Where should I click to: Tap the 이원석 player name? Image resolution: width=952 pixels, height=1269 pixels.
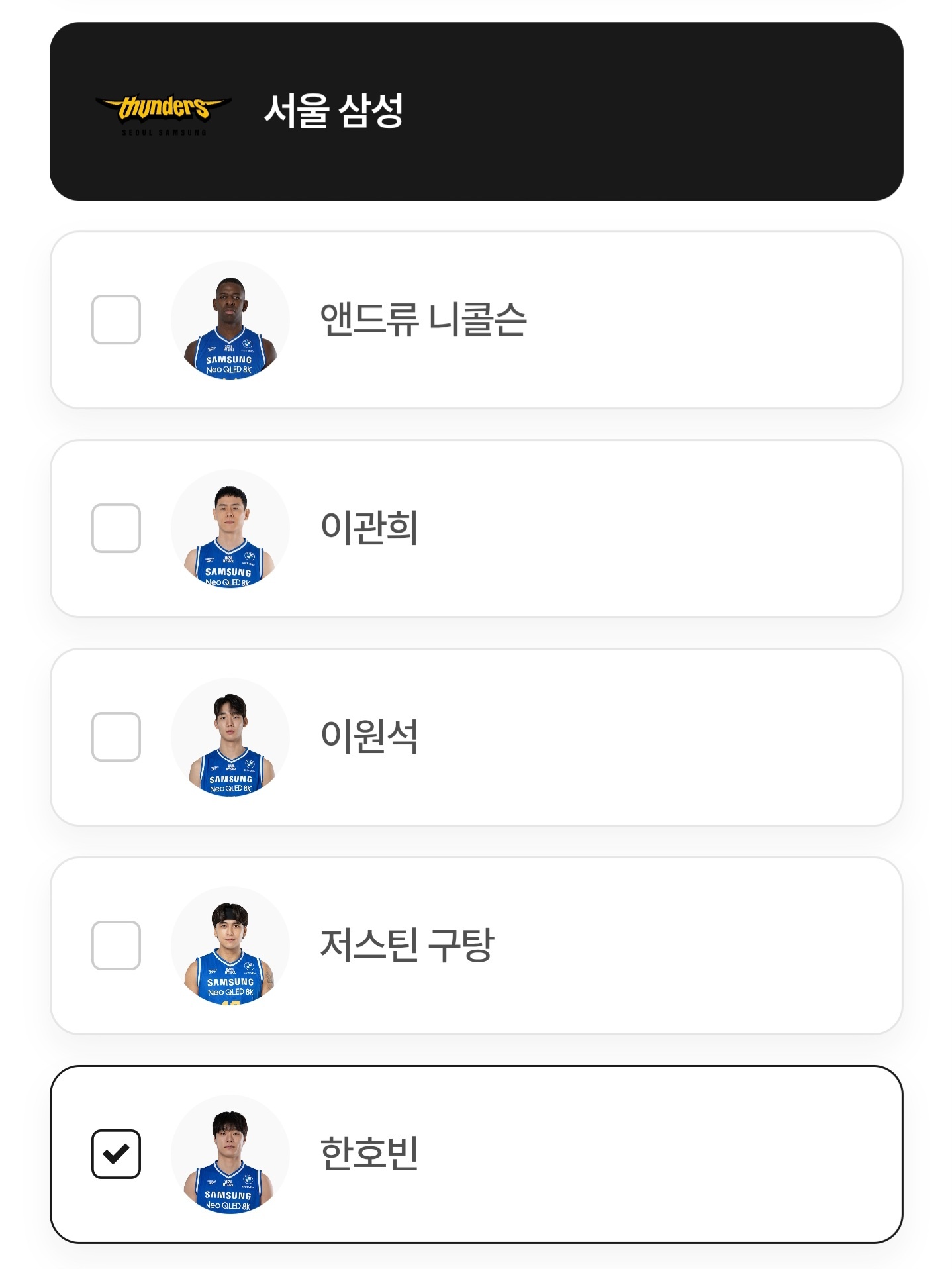(369, 737)
